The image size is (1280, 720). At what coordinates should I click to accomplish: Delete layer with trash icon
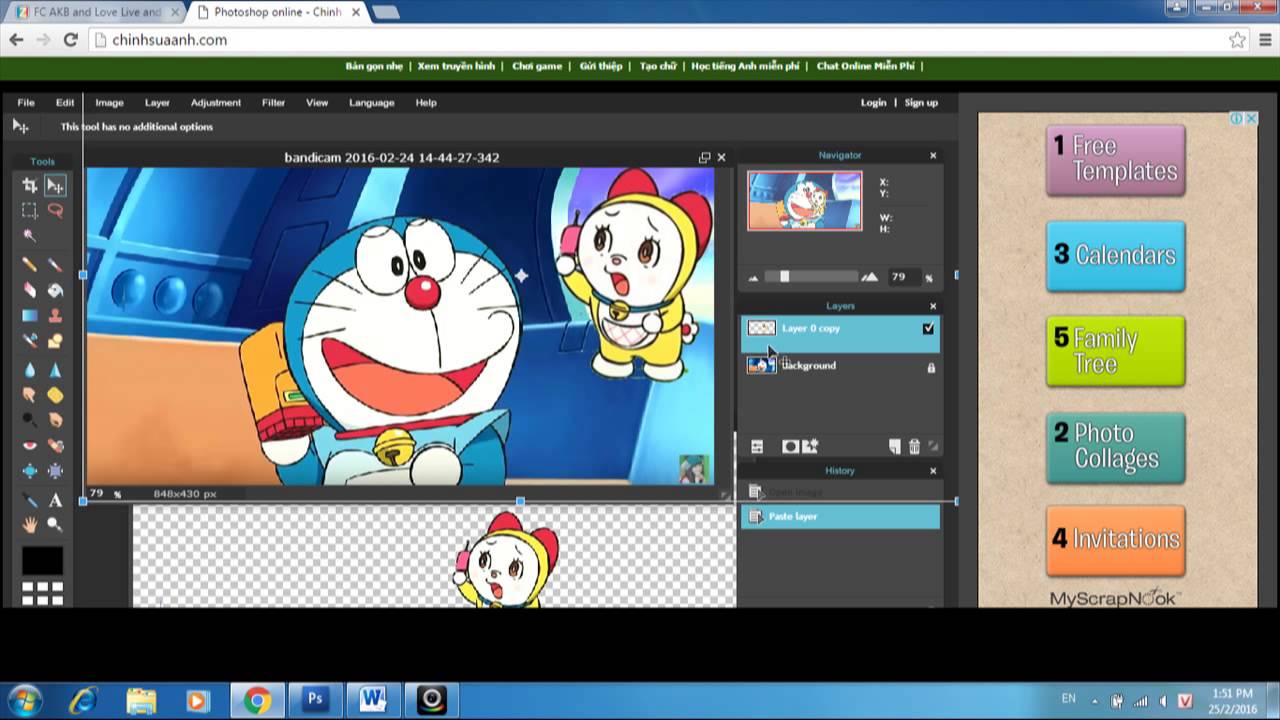pos(914,447)
